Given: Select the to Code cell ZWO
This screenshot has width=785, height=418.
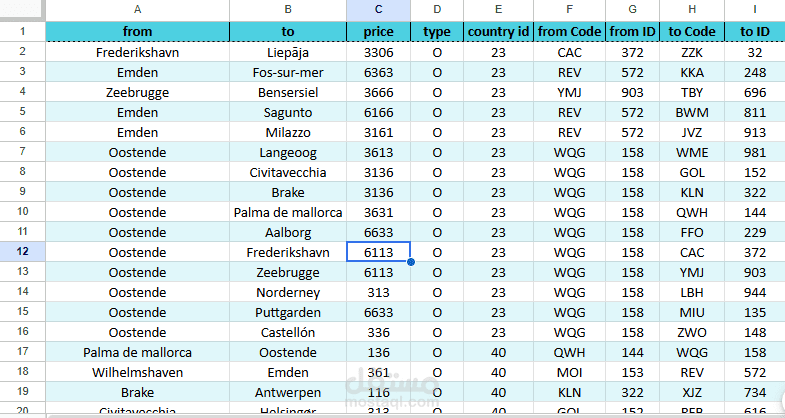Looking at the screenshot, I should pyautogui.click(x=692, y=332).
